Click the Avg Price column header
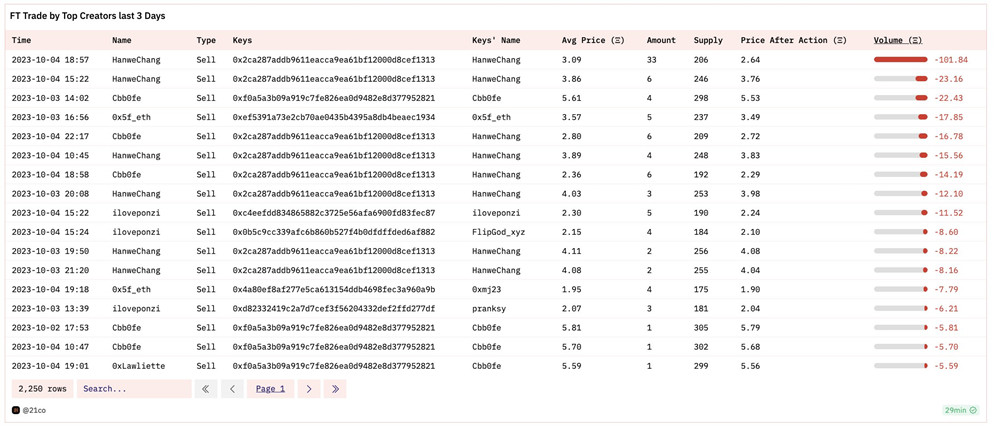This screenshot has width=1000, height=429. click(x=592, y=40)
